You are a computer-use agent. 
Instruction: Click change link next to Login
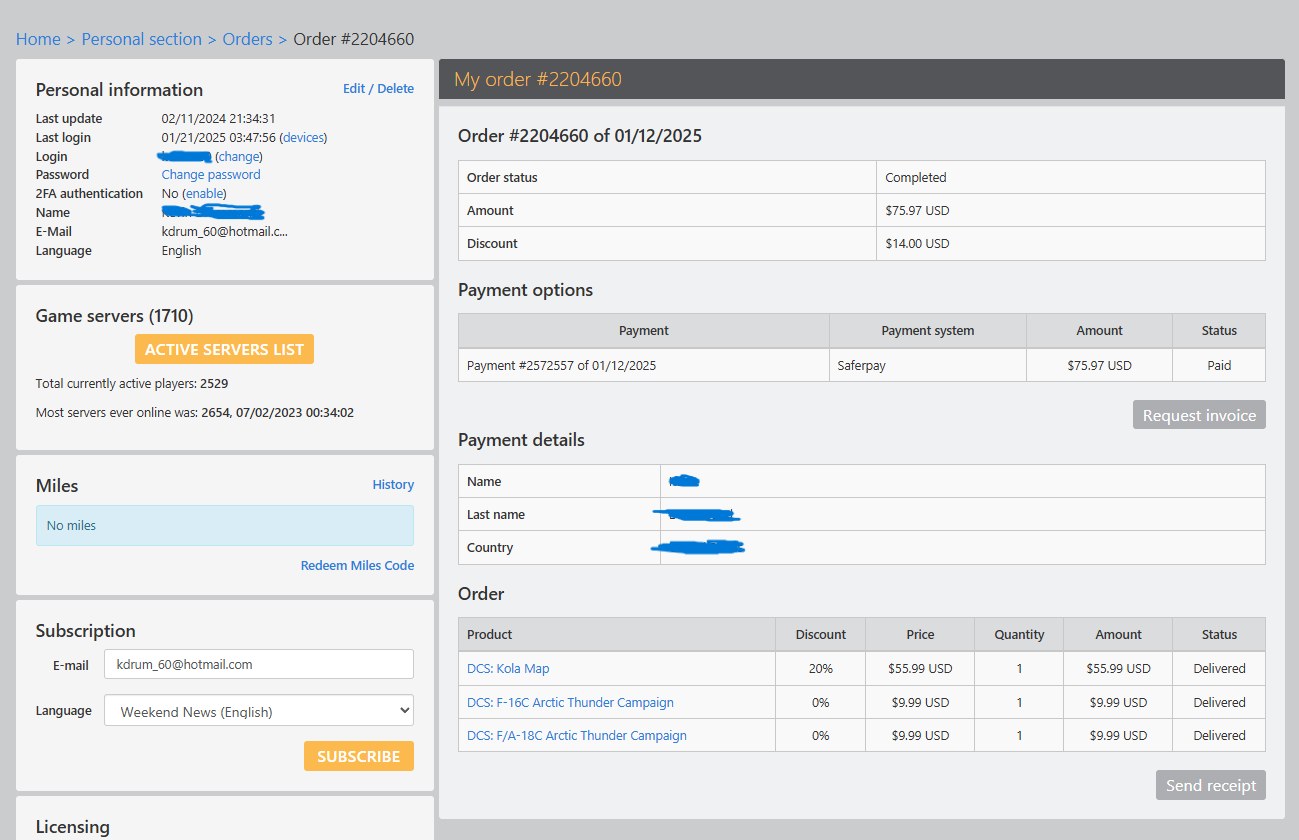[x=239, y=156]
